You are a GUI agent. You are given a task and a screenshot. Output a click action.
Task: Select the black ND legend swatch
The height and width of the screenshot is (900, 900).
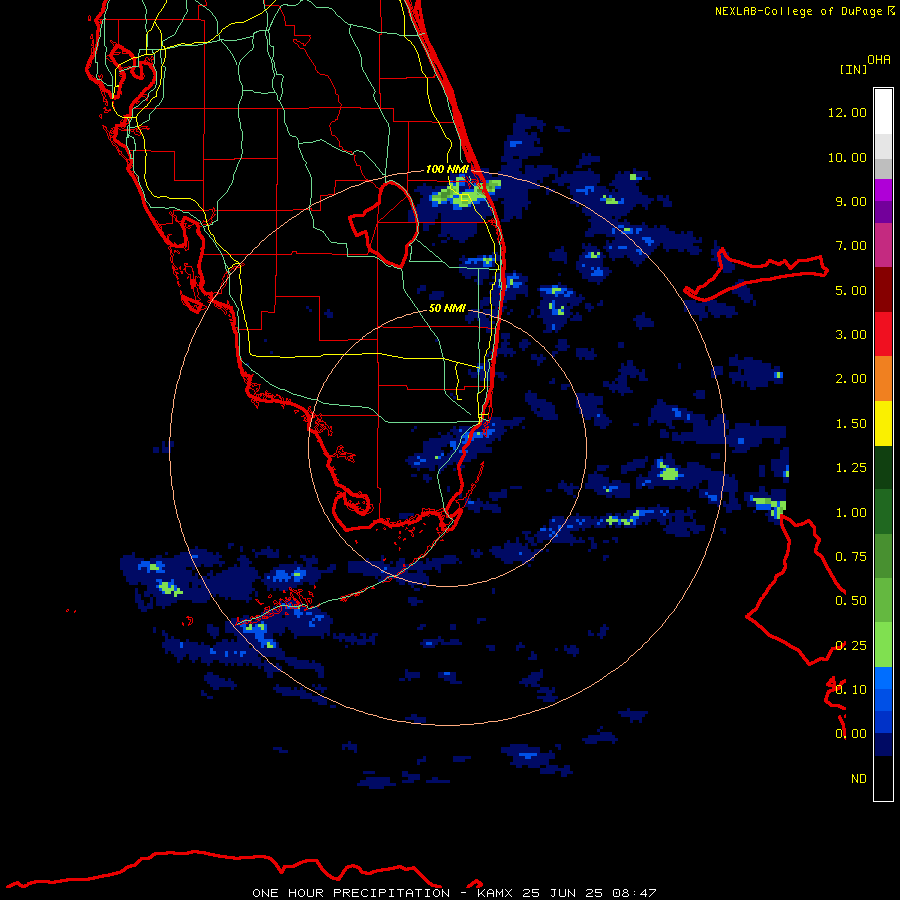pos(883,778)
